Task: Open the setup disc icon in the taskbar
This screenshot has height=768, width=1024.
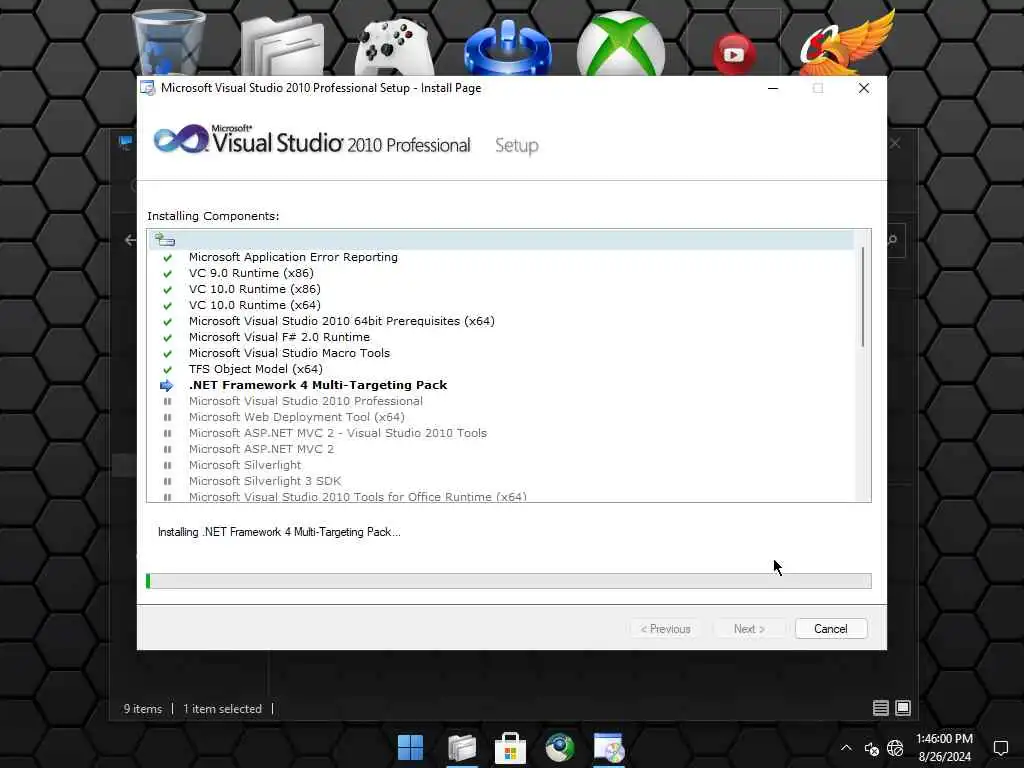Action: click(x=609, y=748)
